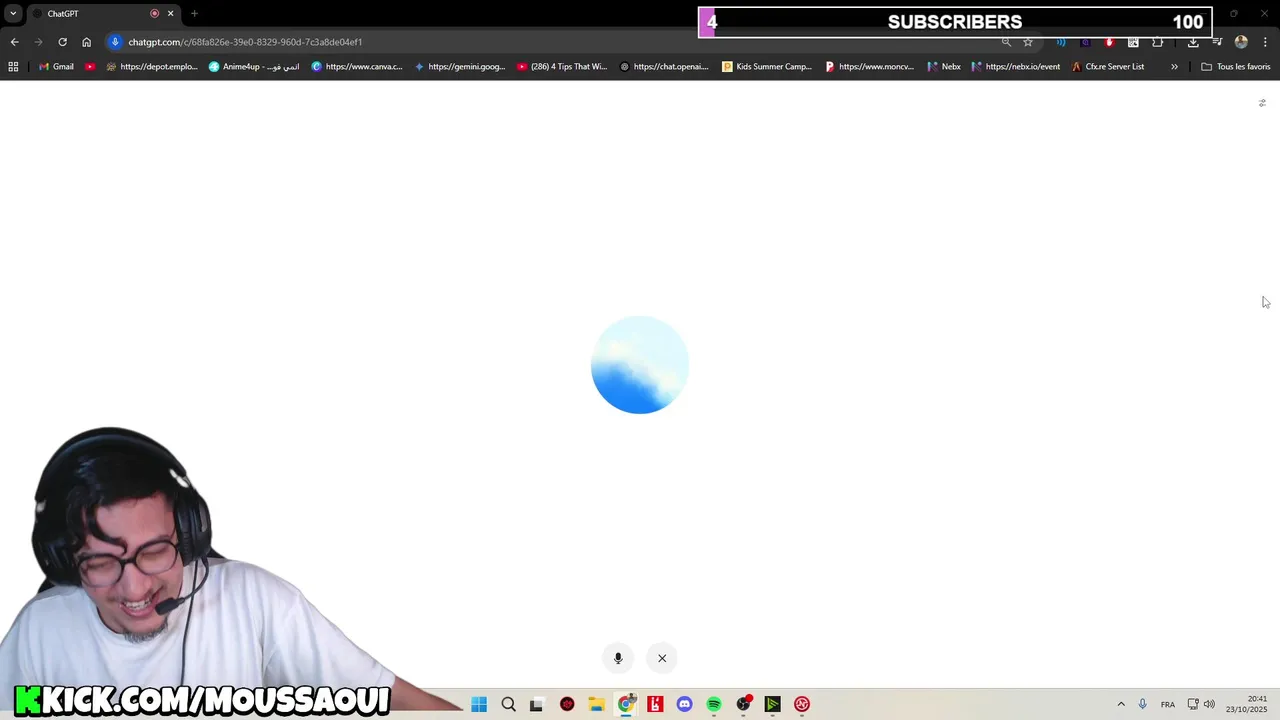Expand the bookmarks overflow chevron
The height and width of the screenshot is (720, 1280).
[1174, 67]
